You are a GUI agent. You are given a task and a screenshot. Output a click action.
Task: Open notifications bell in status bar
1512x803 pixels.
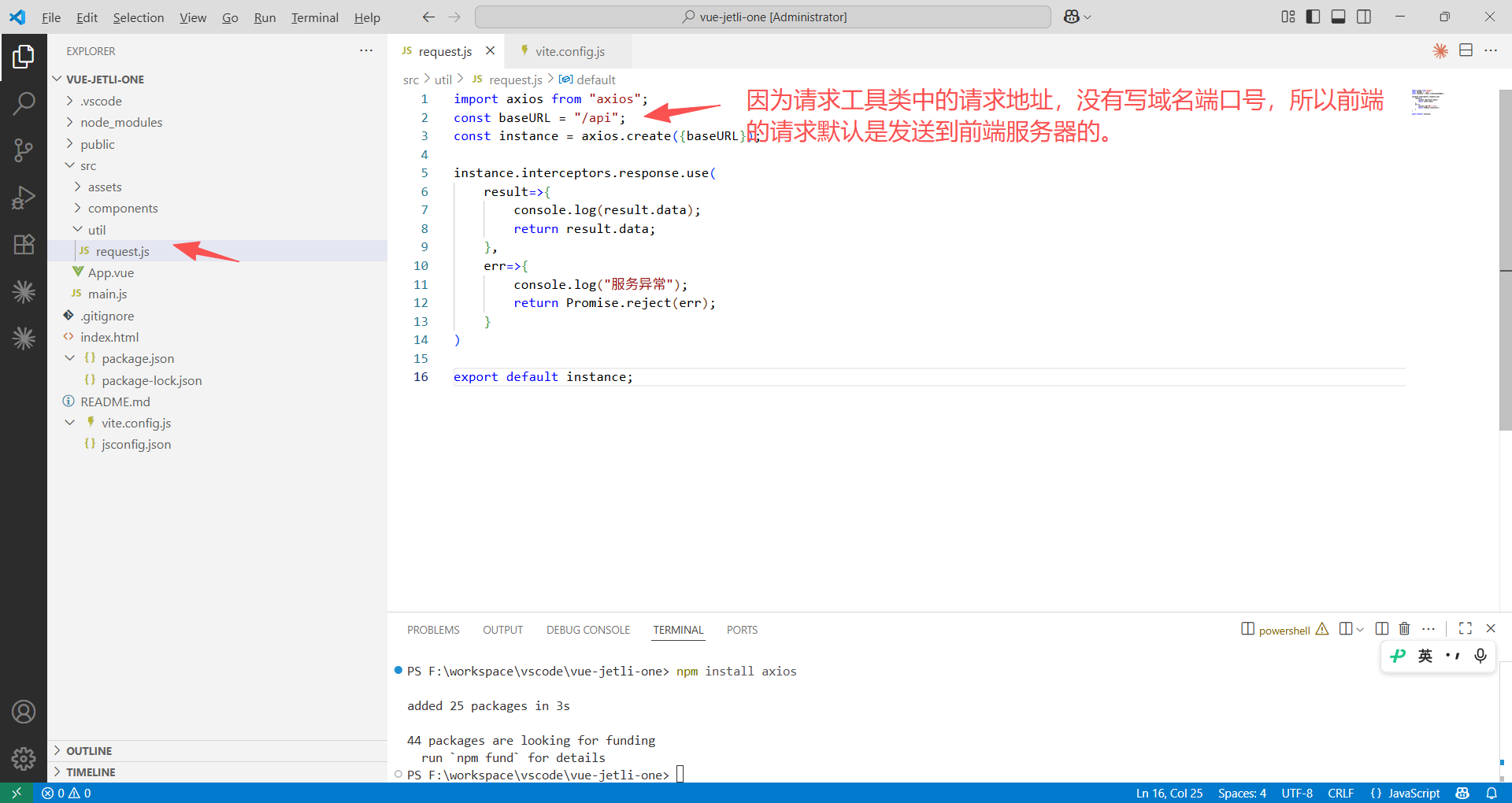(1492, 793)
